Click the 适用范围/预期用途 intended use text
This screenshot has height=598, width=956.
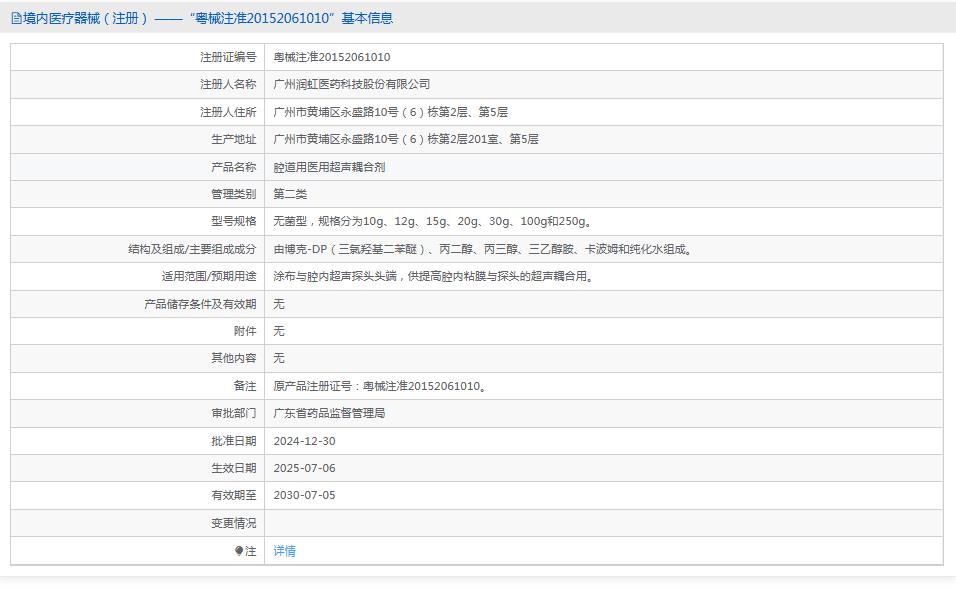tap(434, 276)
